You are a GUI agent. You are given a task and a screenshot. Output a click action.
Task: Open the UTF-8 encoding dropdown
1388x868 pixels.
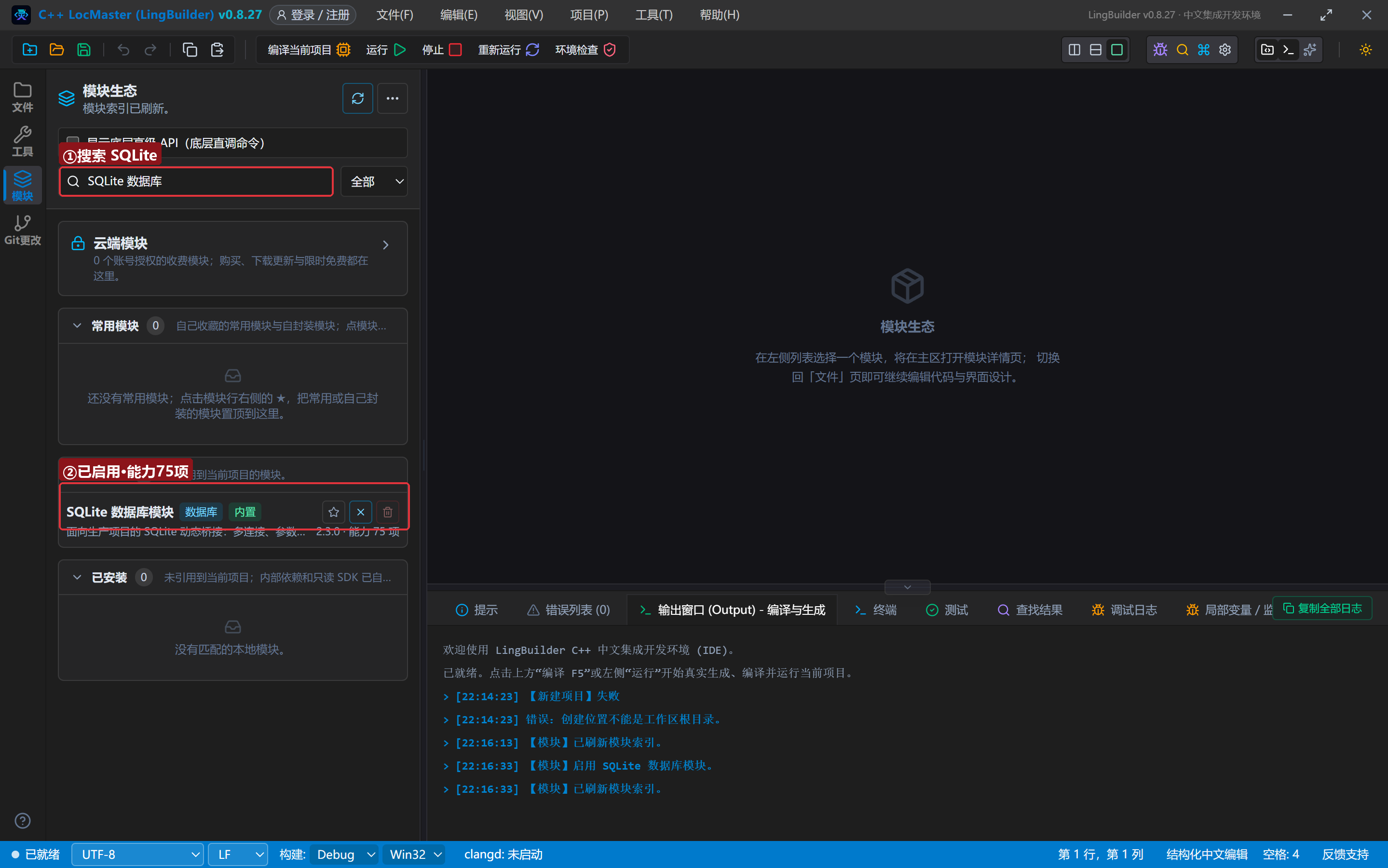point(138,855)
